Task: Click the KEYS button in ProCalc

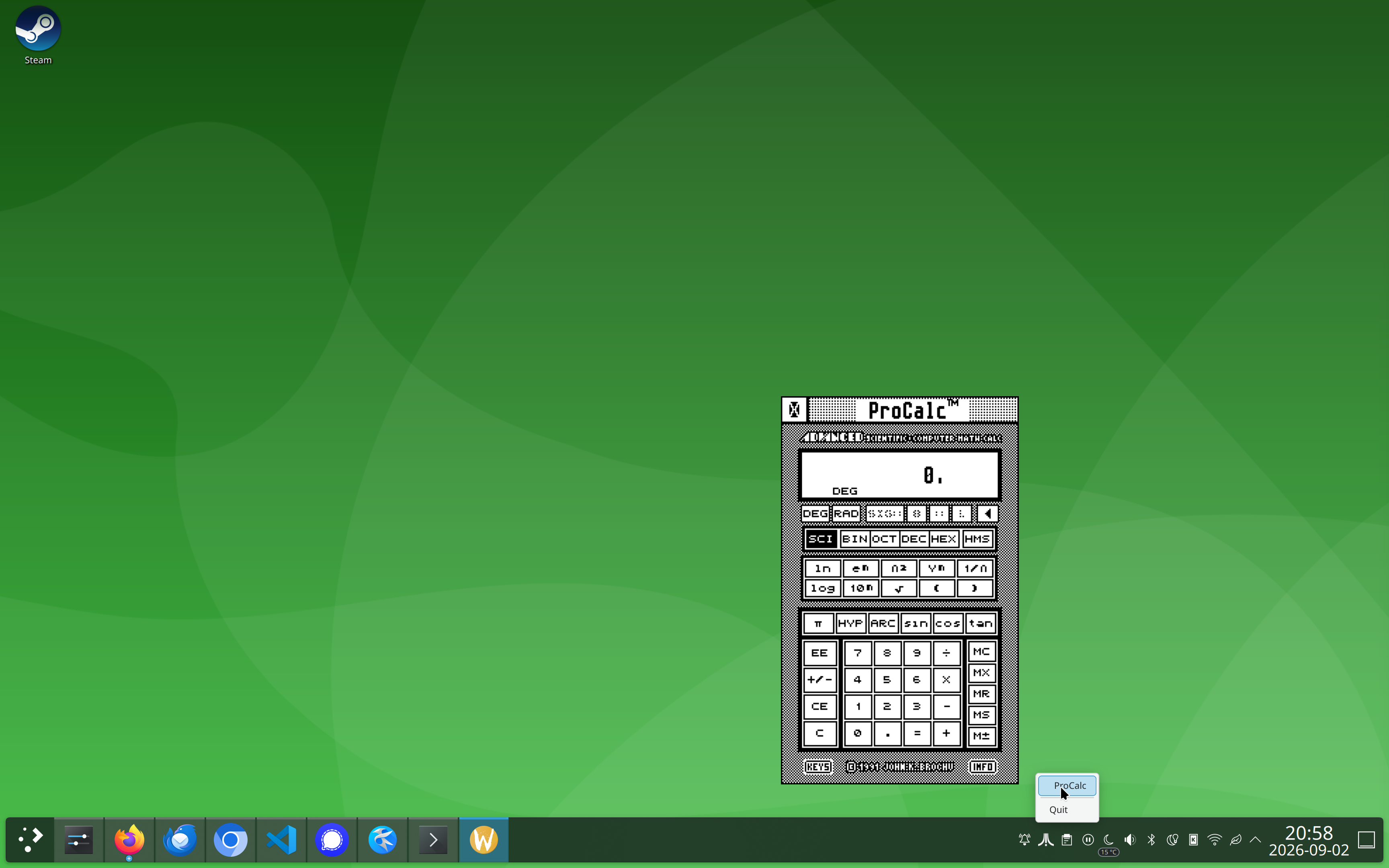Action: pyautogui.click(x=818, y=767)
